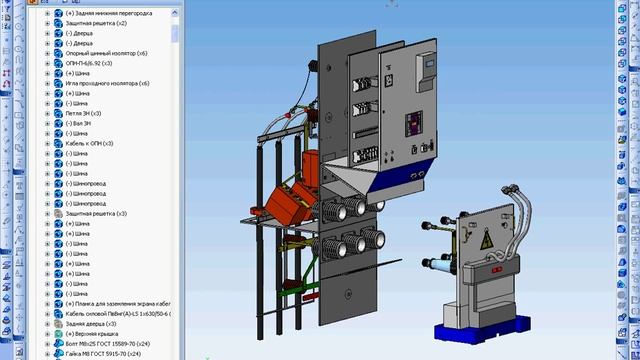Select the yellow high-voltage warning sign on breaker
Image resolution: width=640 pixels, height=360 pixels.
pyautogui.click(x=486, y=241)
